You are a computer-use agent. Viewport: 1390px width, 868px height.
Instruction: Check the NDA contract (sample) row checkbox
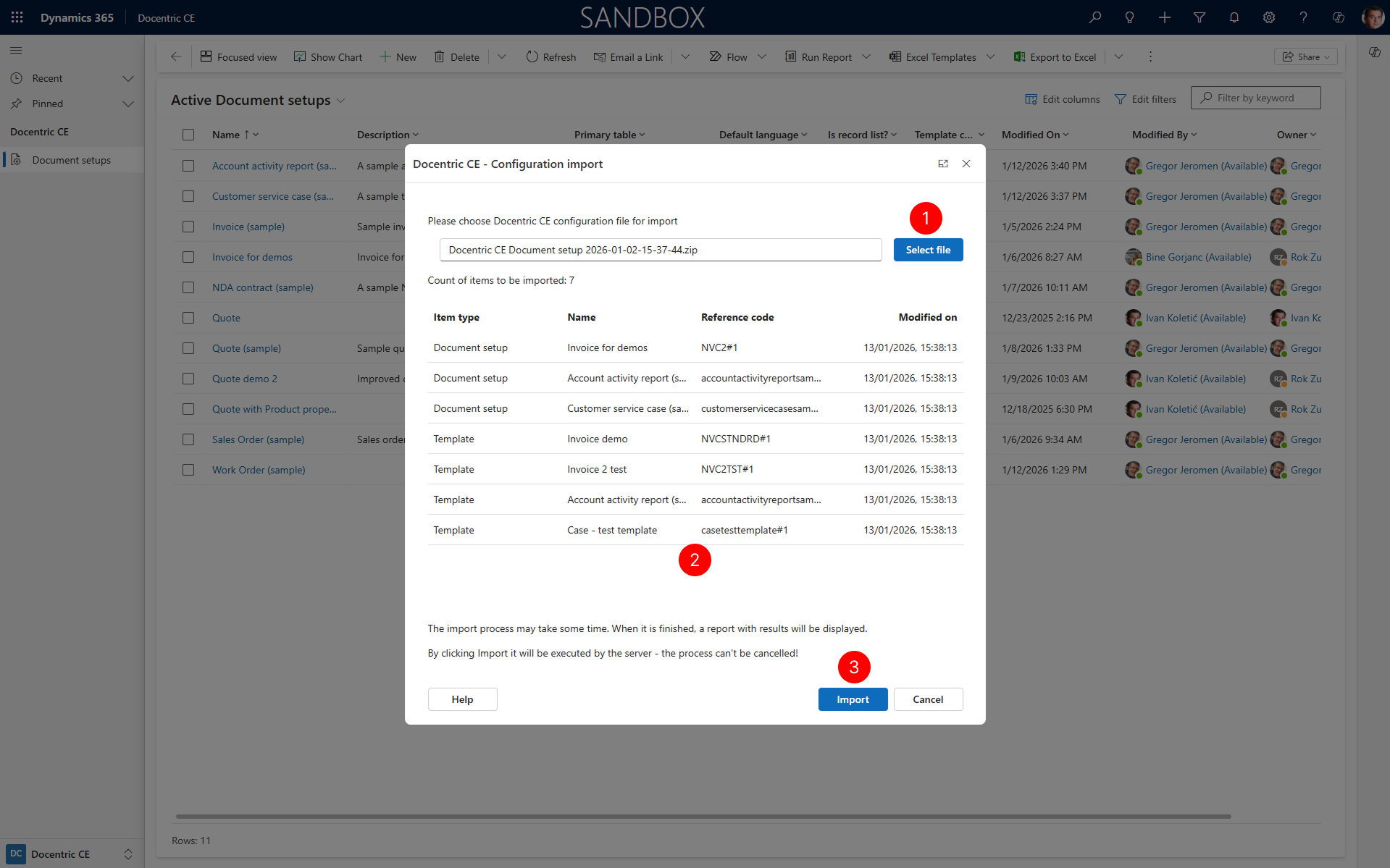tap(188, 287)
